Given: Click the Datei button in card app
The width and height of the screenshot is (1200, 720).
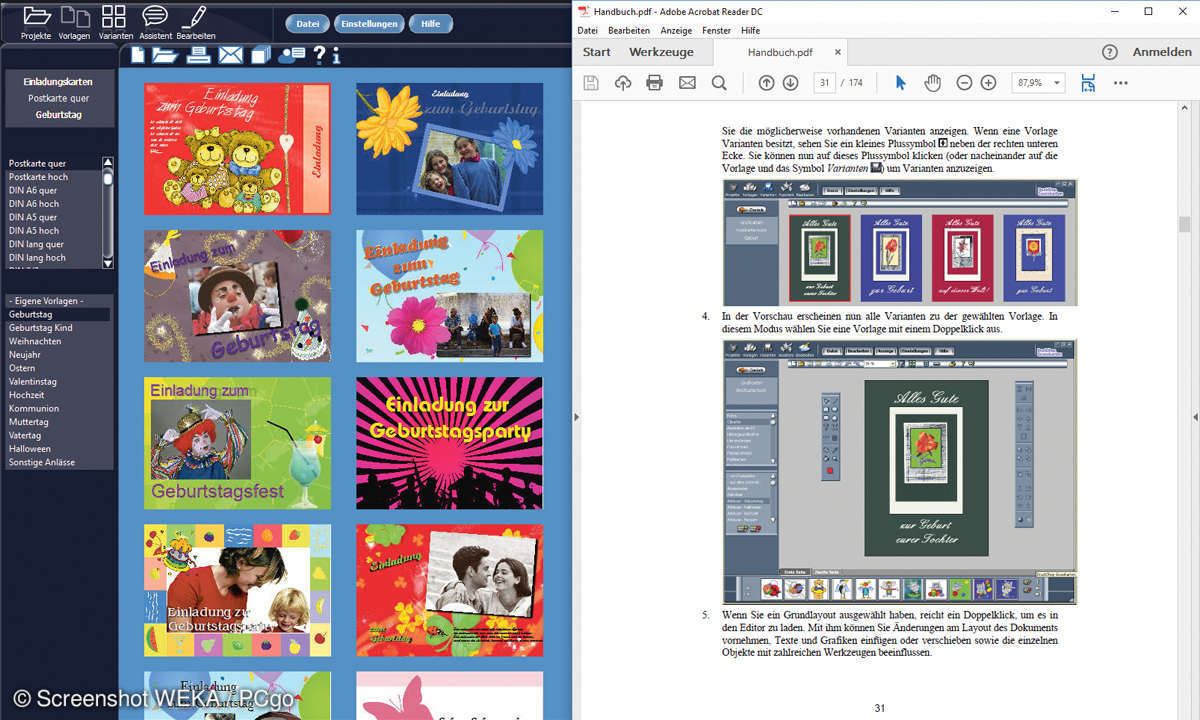Looking at the screenshot, I should 308,23.
